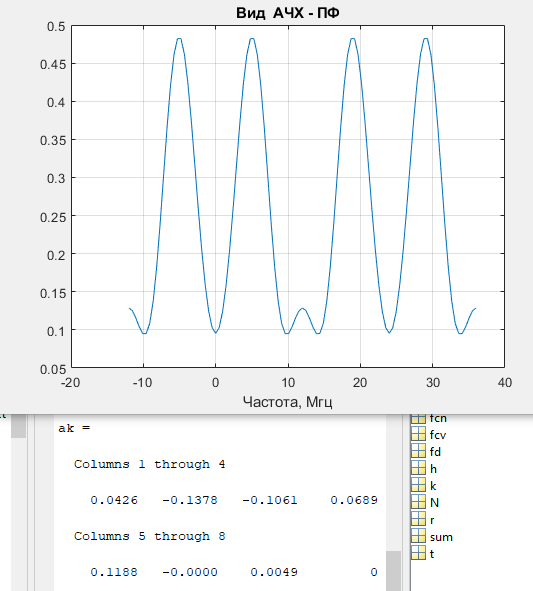Click the value -0.1378 in command window
This screenshot has width=533, height=591.
(190, 500)
